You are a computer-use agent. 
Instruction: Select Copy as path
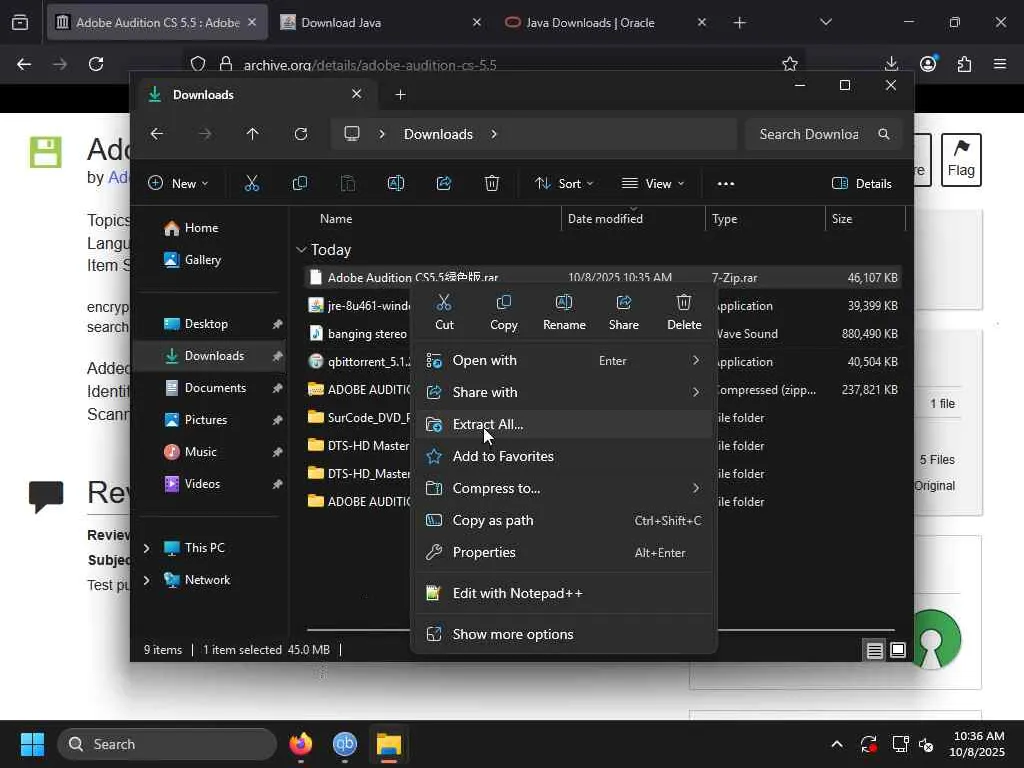tap(564, 520)
